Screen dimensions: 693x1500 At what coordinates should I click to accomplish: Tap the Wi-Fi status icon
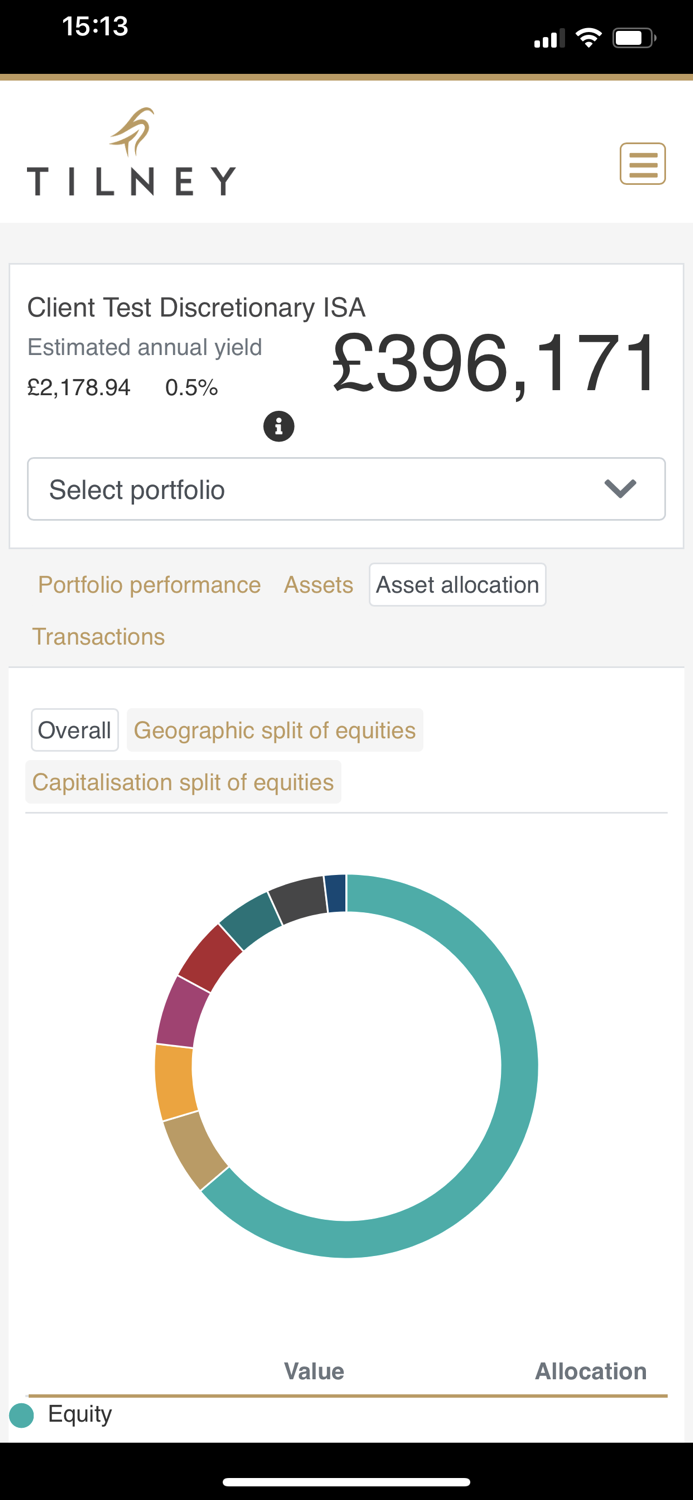tap(589, 39)
